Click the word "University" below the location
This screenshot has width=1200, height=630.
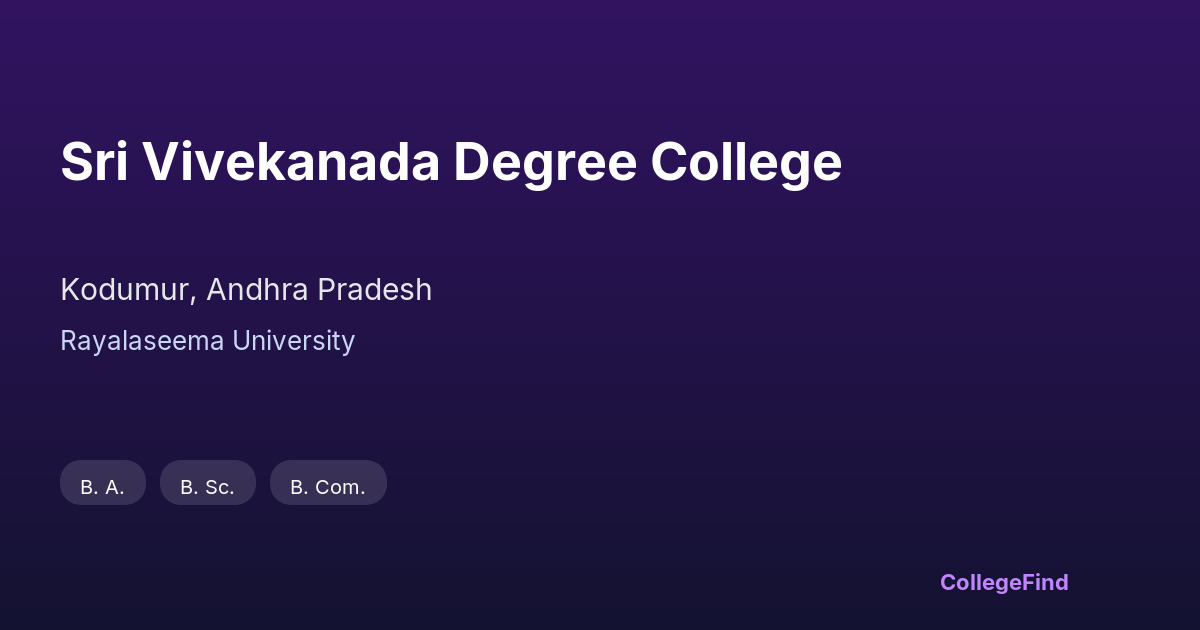pos(294,341)
